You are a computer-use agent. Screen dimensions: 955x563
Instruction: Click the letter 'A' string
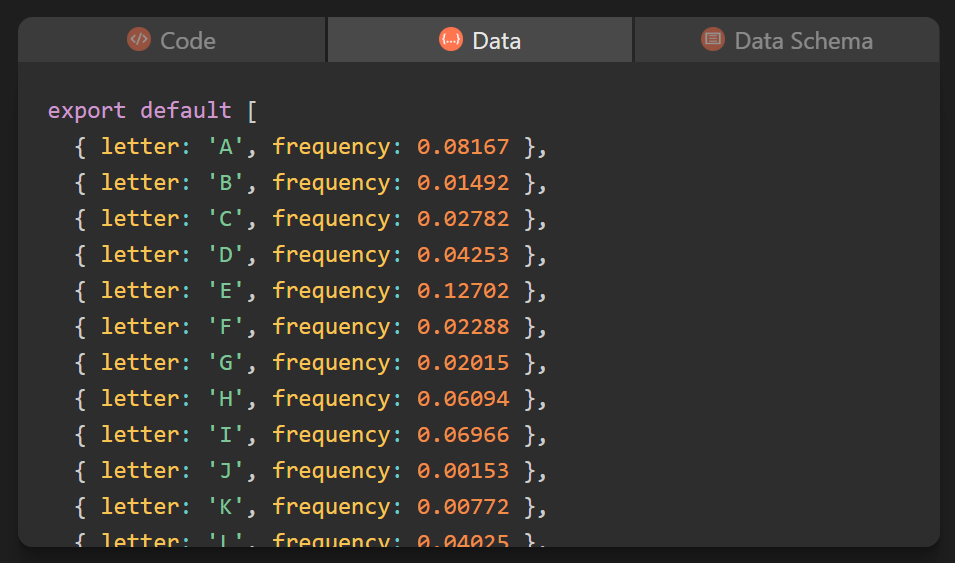pyautogui.click(x=225, y=147)
